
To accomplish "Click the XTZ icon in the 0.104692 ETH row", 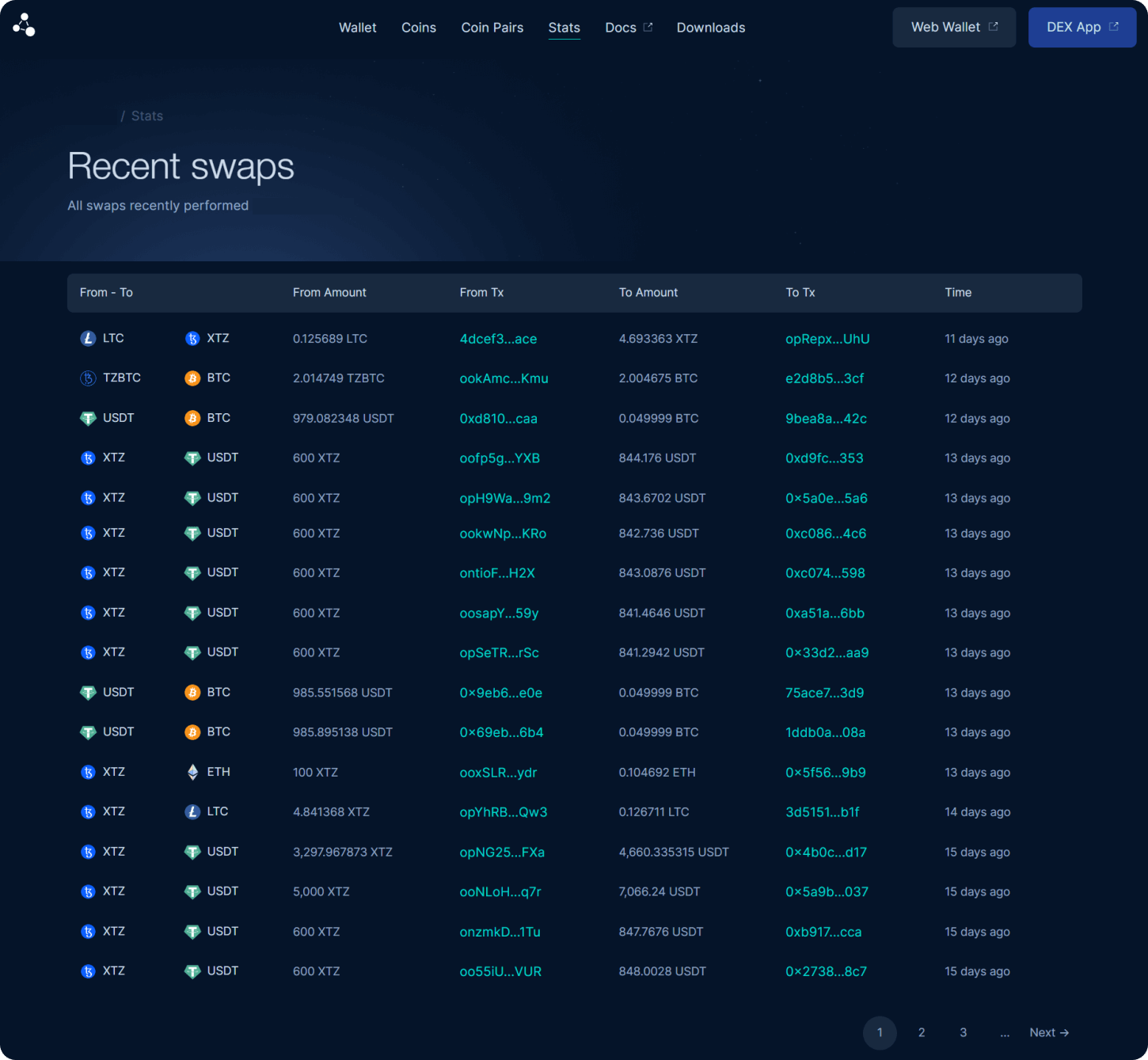I will coord(89,772).
